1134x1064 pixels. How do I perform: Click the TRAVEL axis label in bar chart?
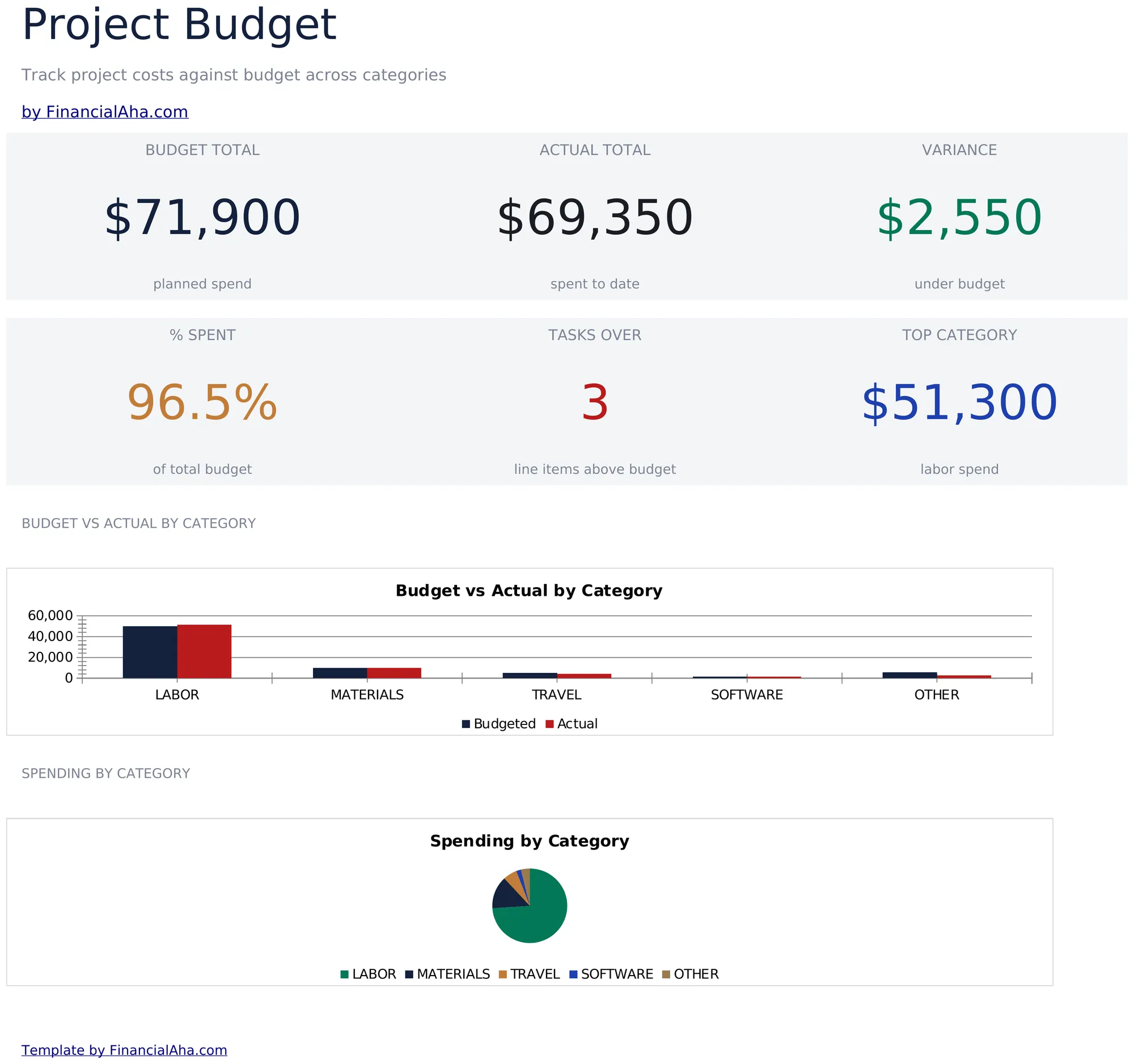[x=557, y=695]
